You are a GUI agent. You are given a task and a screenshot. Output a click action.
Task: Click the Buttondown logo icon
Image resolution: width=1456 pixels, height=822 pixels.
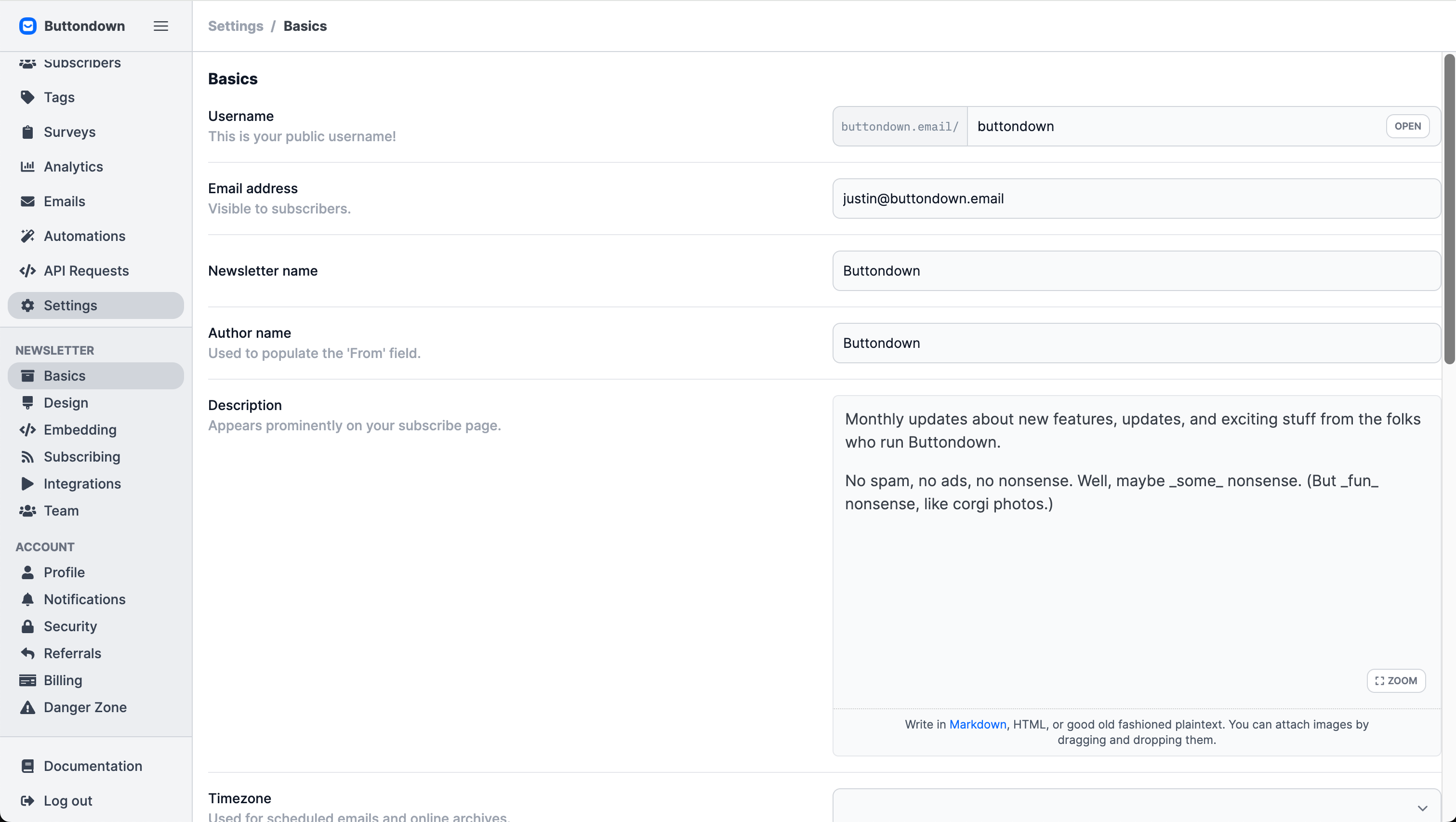point(27,26)
